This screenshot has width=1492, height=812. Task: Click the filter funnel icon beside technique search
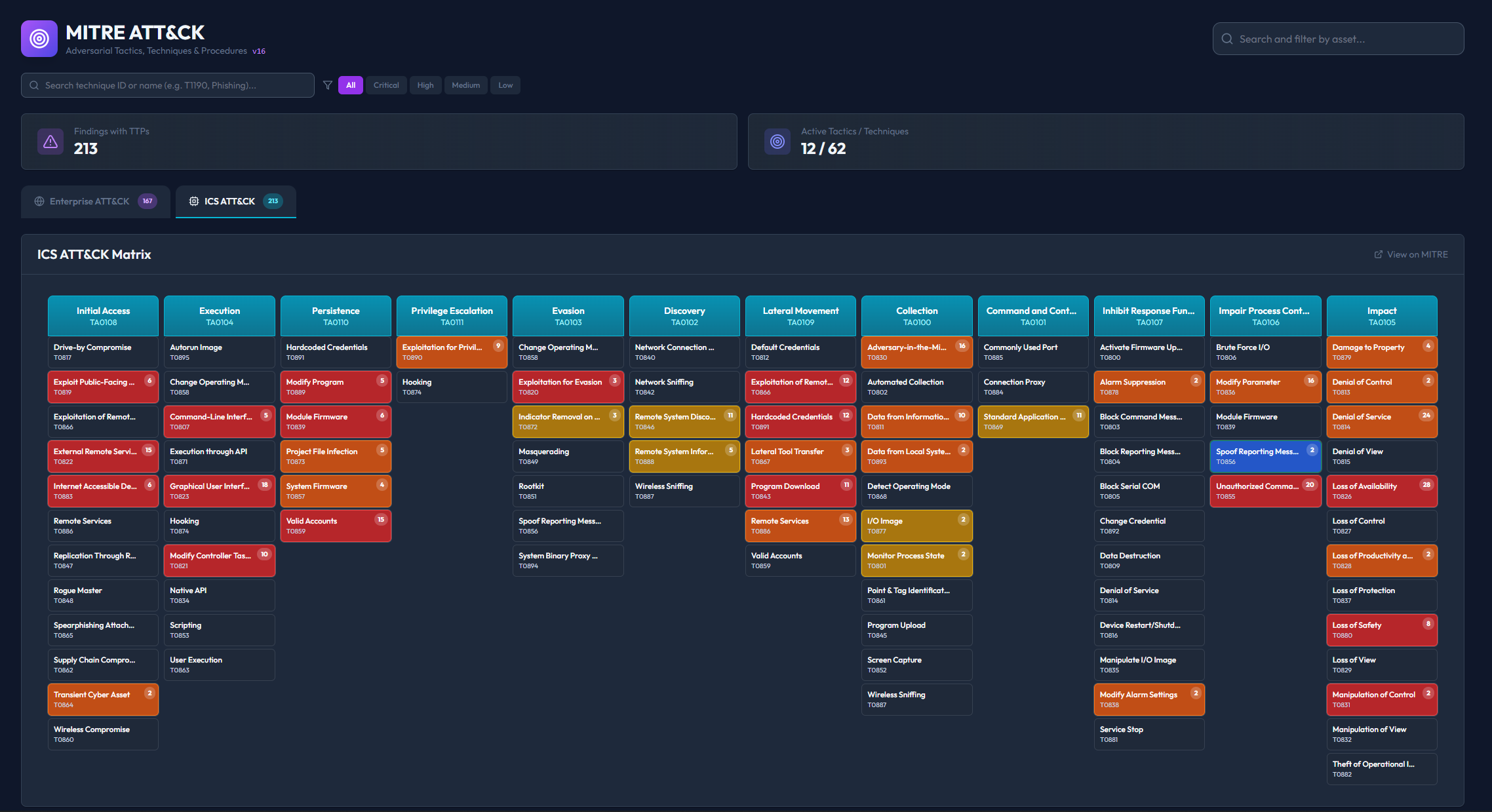327,85
